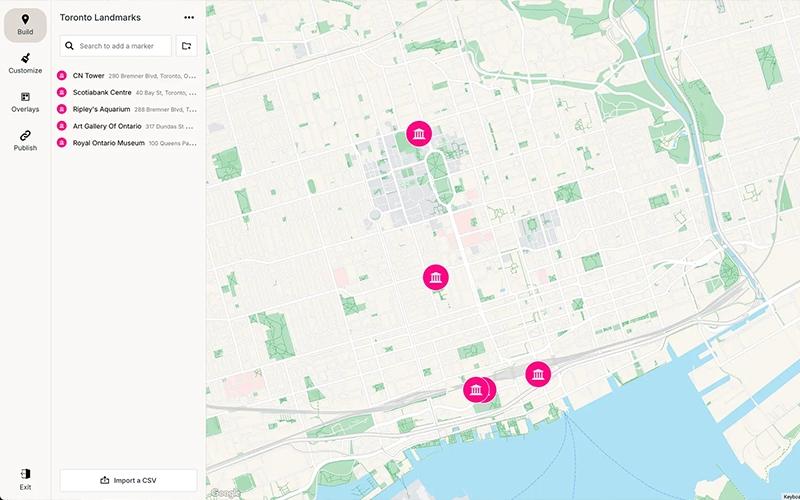Click the easternmost museum pin near the waterfront
Viewport: 800px width, 500px height.
point(538,374)
